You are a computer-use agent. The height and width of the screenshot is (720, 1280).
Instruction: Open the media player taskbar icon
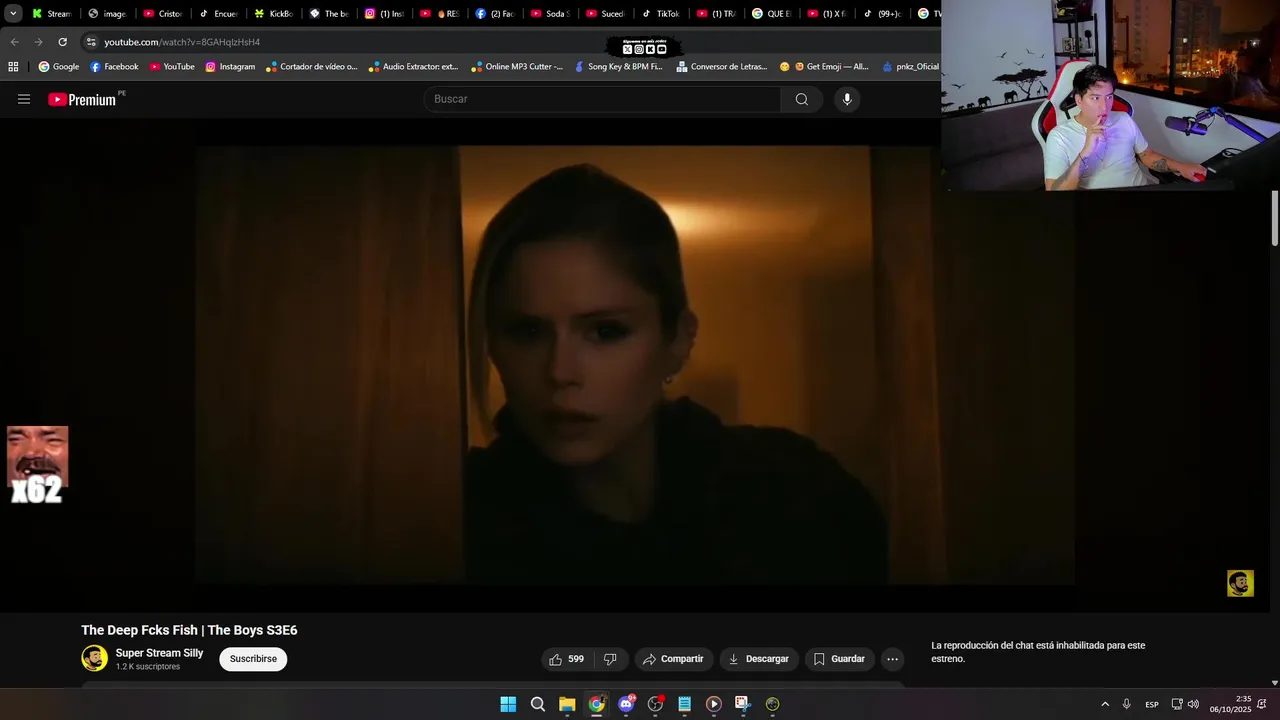[x=714, y=704]
